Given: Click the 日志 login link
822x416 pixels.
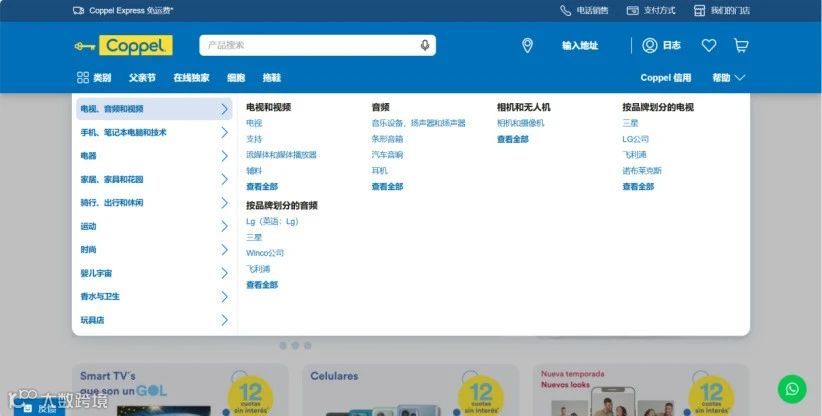Looking at the screenshot, I should point(672,46).
